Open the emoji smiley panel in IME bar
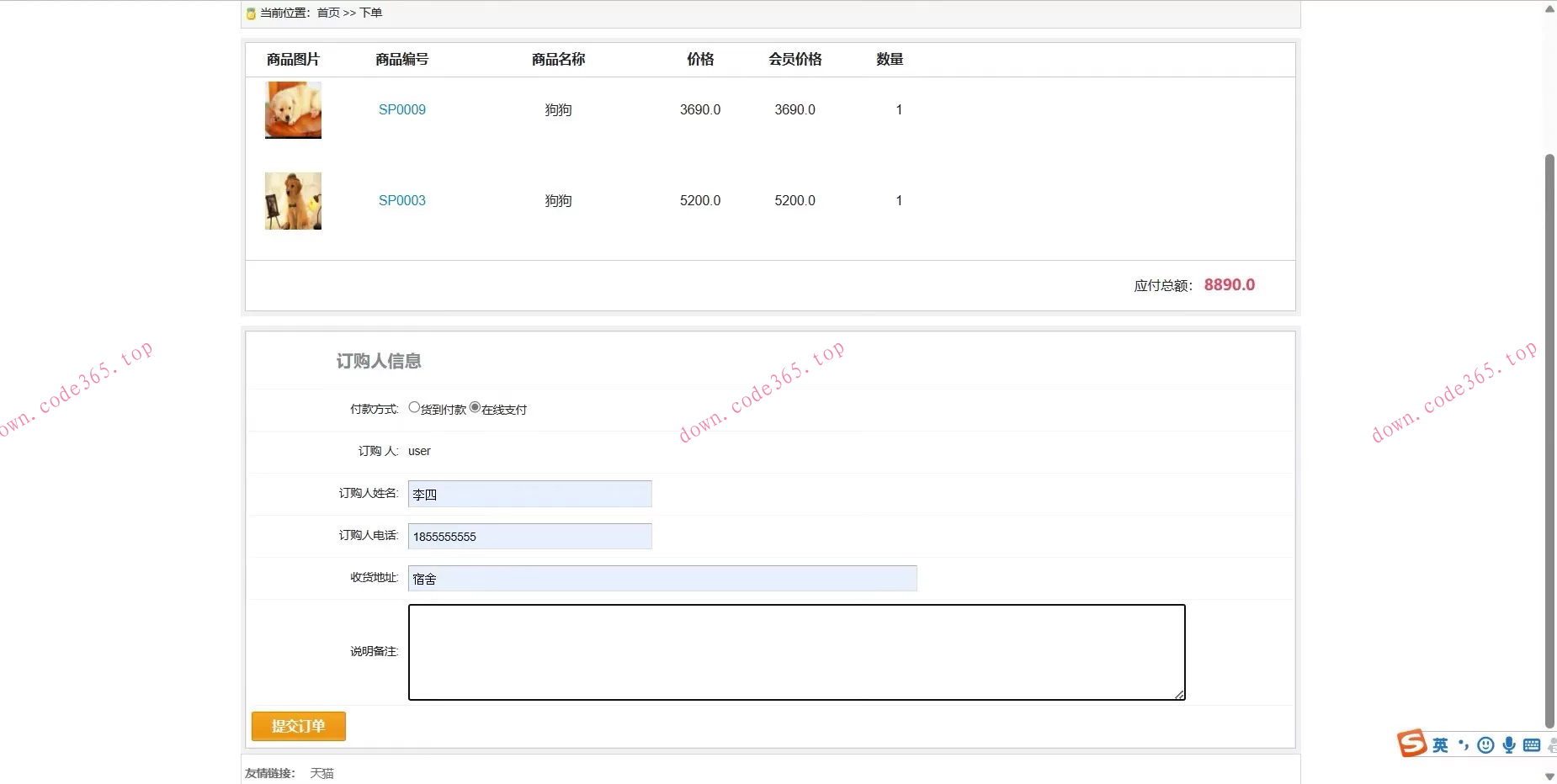1557x784 pixels. tap(1485, 745)
